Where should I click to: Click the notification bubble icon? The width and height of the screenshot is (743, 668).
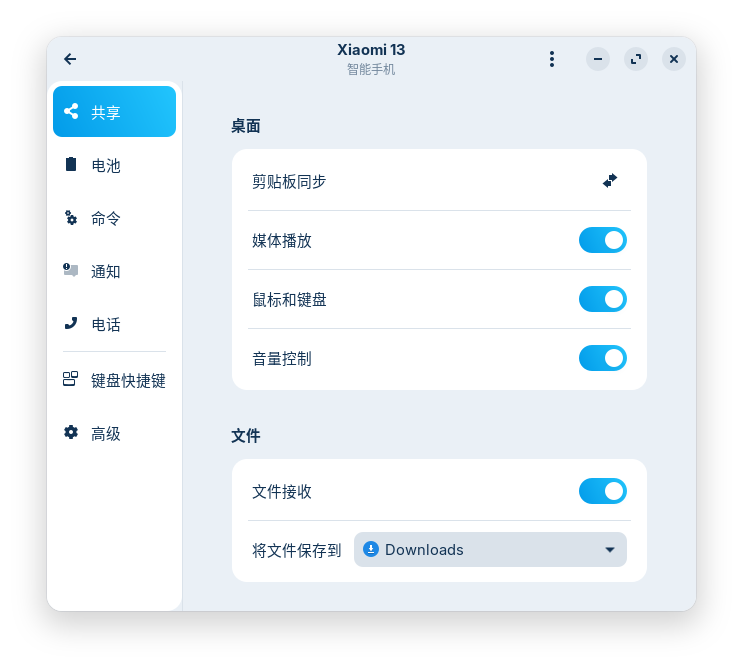(71, 270)
